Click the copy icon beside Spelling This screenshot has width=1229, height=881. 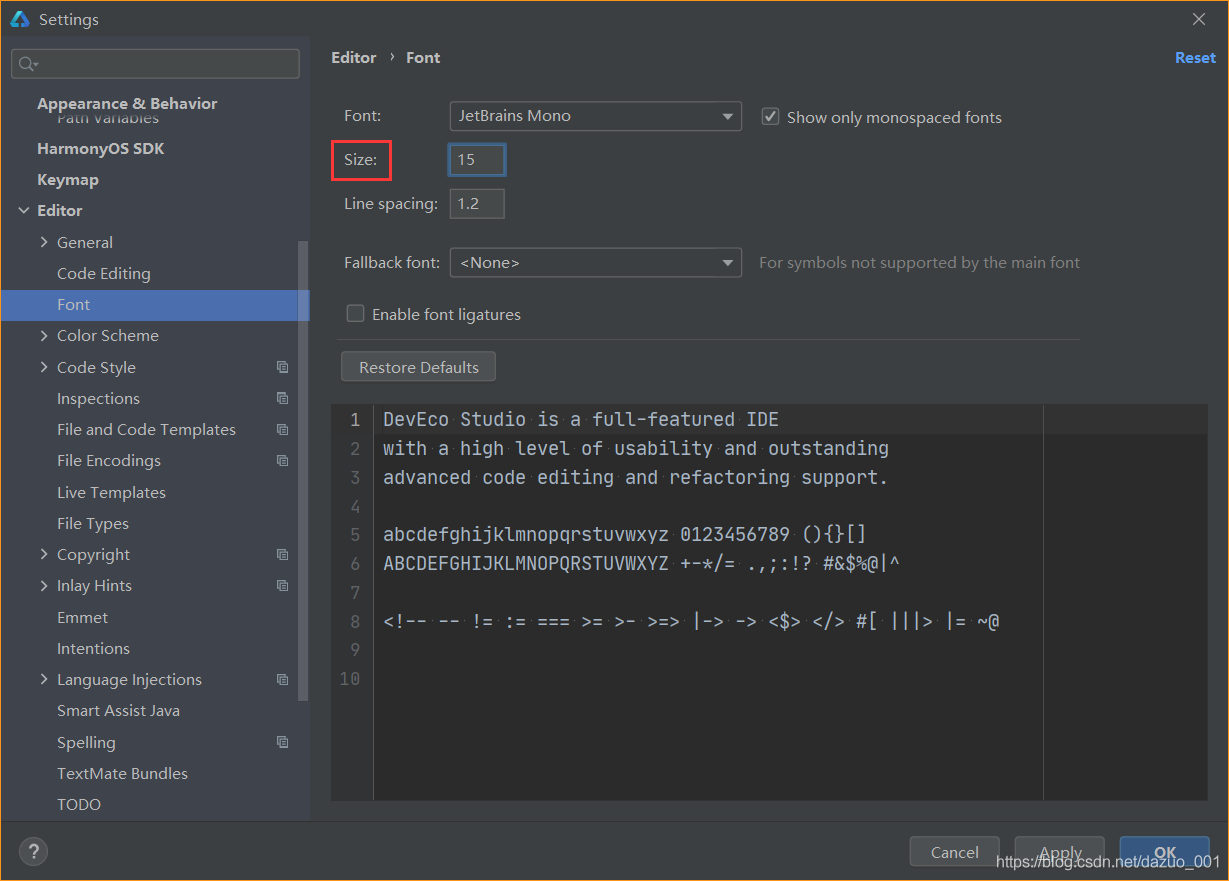(283, 742)
